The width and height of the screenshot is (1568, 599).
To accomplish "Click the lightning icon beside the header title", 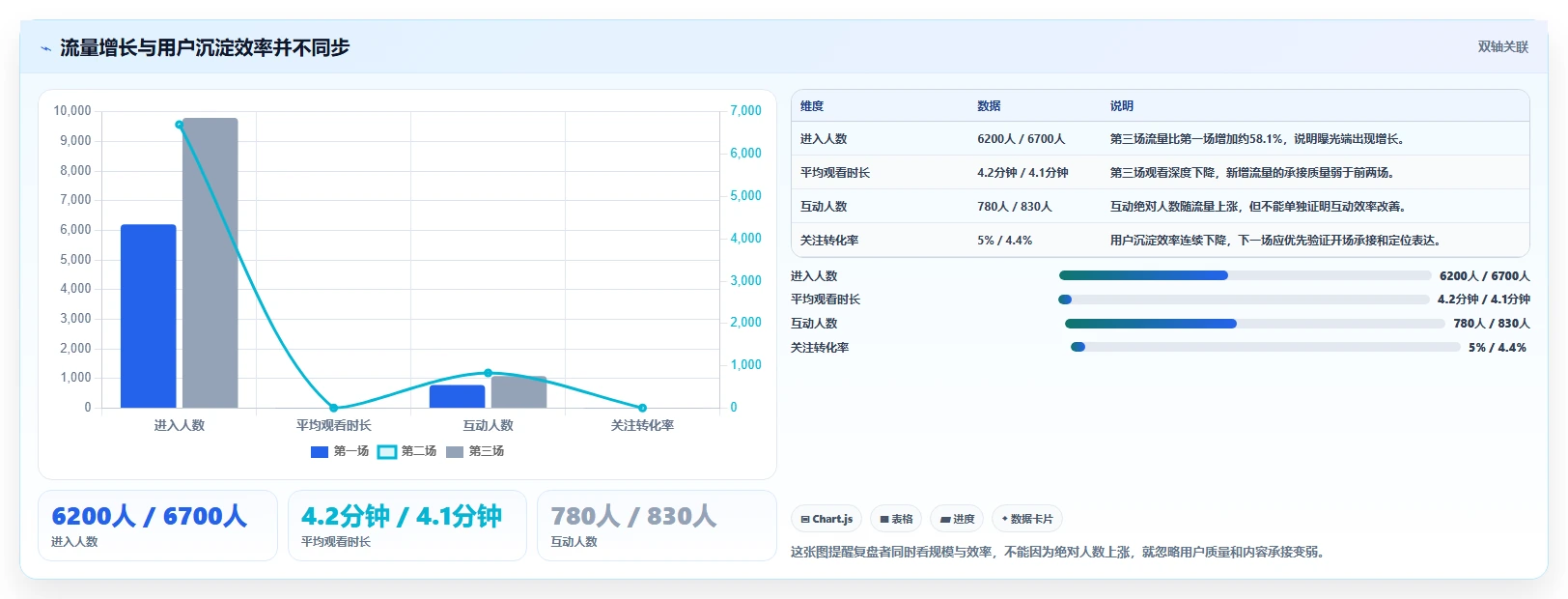I will click(45, 48).
